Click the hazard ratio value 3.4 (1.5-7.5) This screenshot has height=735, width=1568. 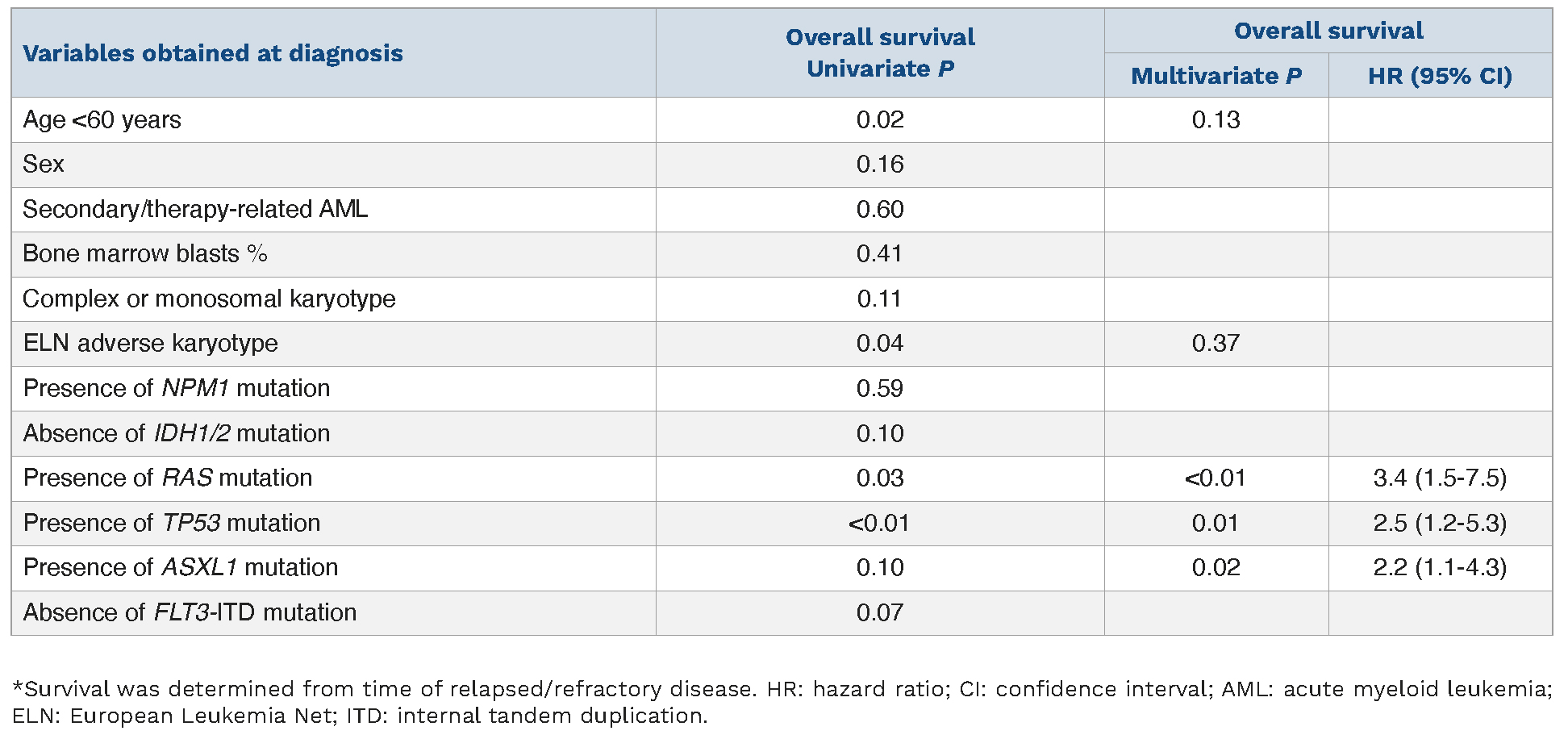pyautogui.click(x=1440, y=478)
